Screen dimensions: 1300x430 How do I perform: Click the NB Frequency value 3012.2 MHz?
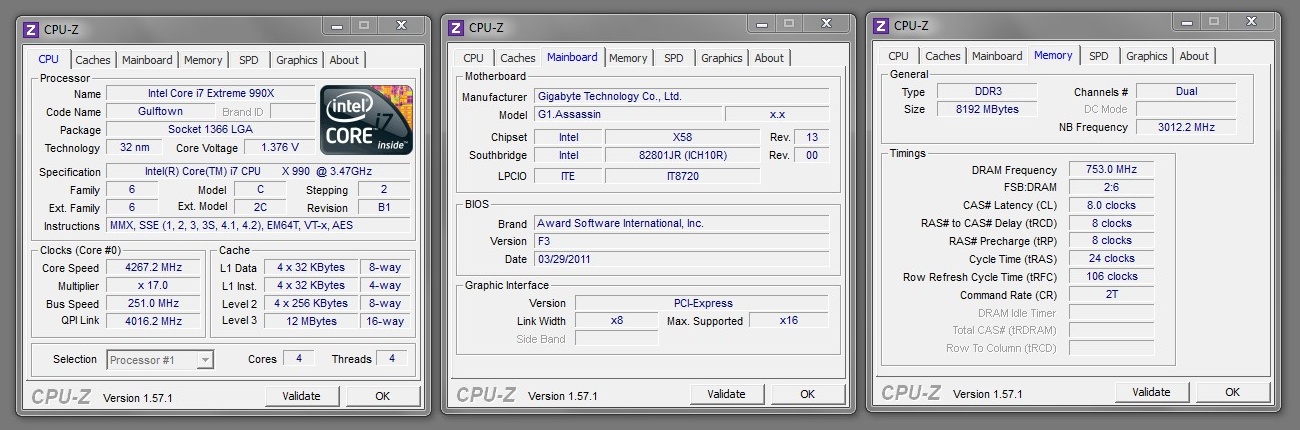pyautogui.click(x=1187, y=128)
